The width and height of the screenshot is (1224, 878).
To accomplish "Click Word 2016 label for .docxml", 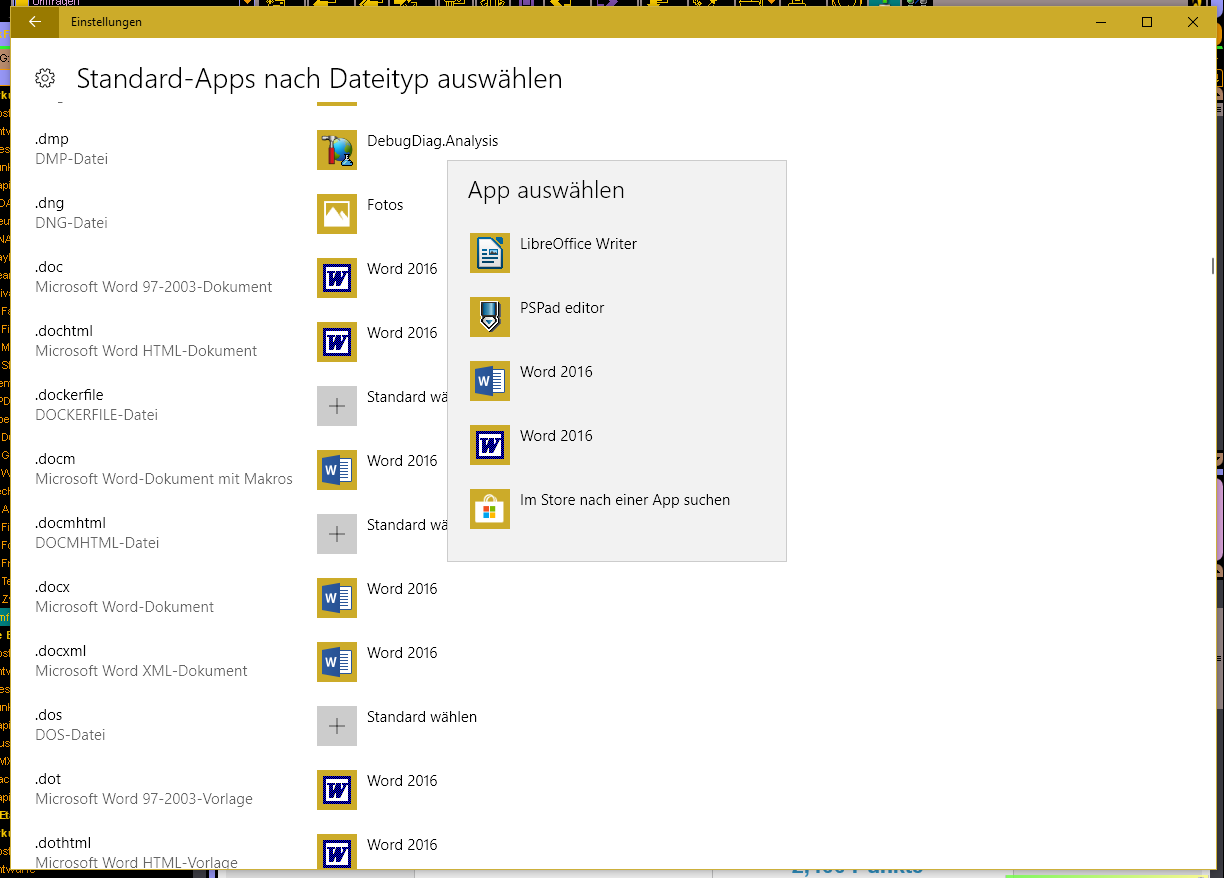I will coord(402,653).
